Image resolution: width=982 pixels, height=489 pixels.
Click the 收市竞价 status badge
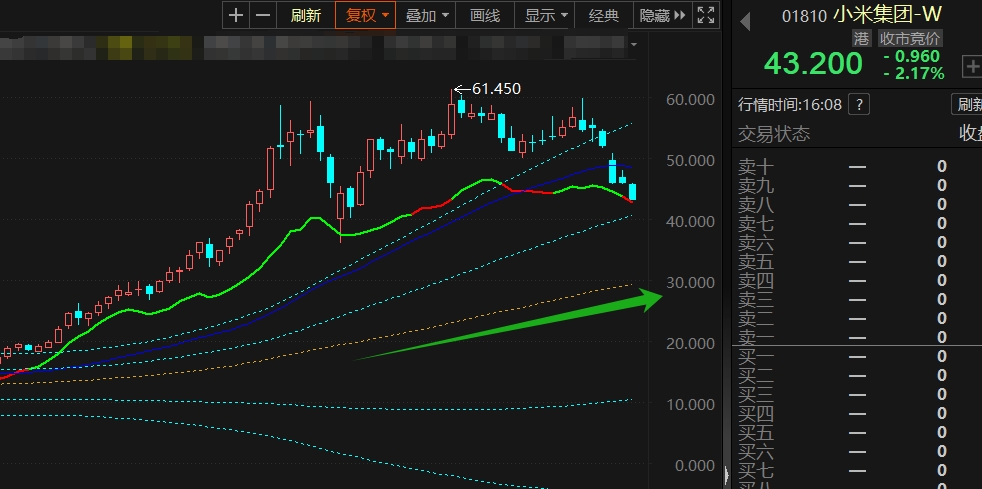tap(910, 39)
